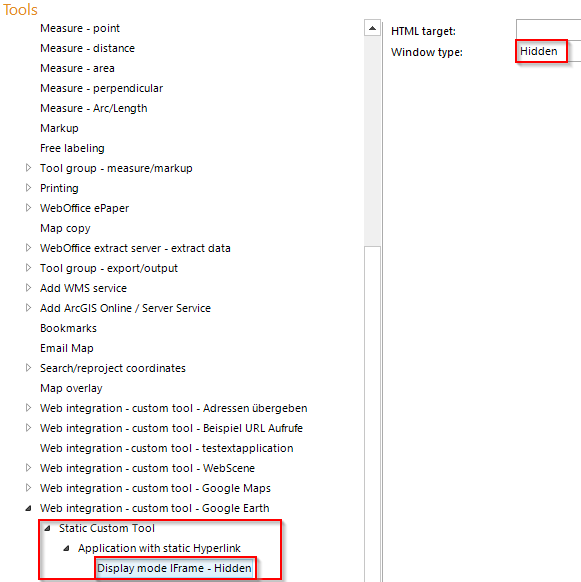Viewport: 581px width, 582px height.
Task: Select Add ArcGIS Online / Server Service label
Action: pyautogui.click(x=125, y=308)
